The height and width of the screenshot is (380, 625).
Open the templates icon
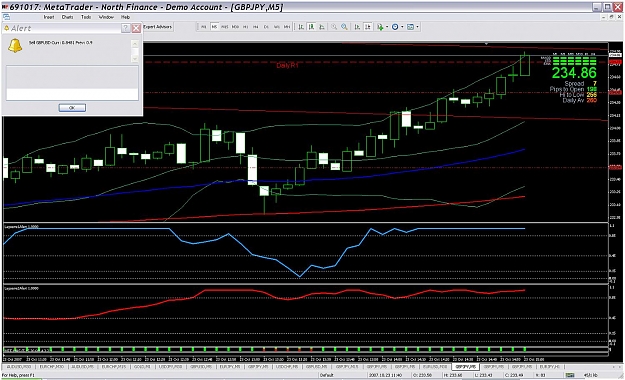coord(410,27)
